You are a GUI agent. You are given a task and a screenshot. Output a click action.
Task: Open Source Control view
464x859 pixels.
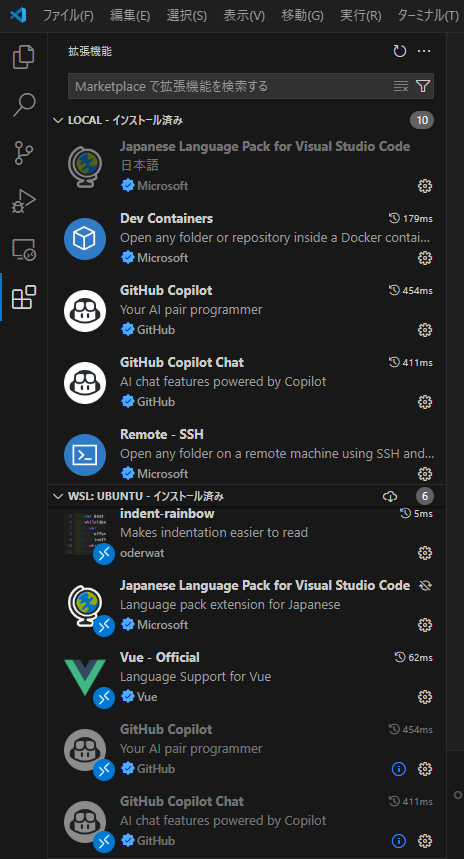tap(24, 153)
